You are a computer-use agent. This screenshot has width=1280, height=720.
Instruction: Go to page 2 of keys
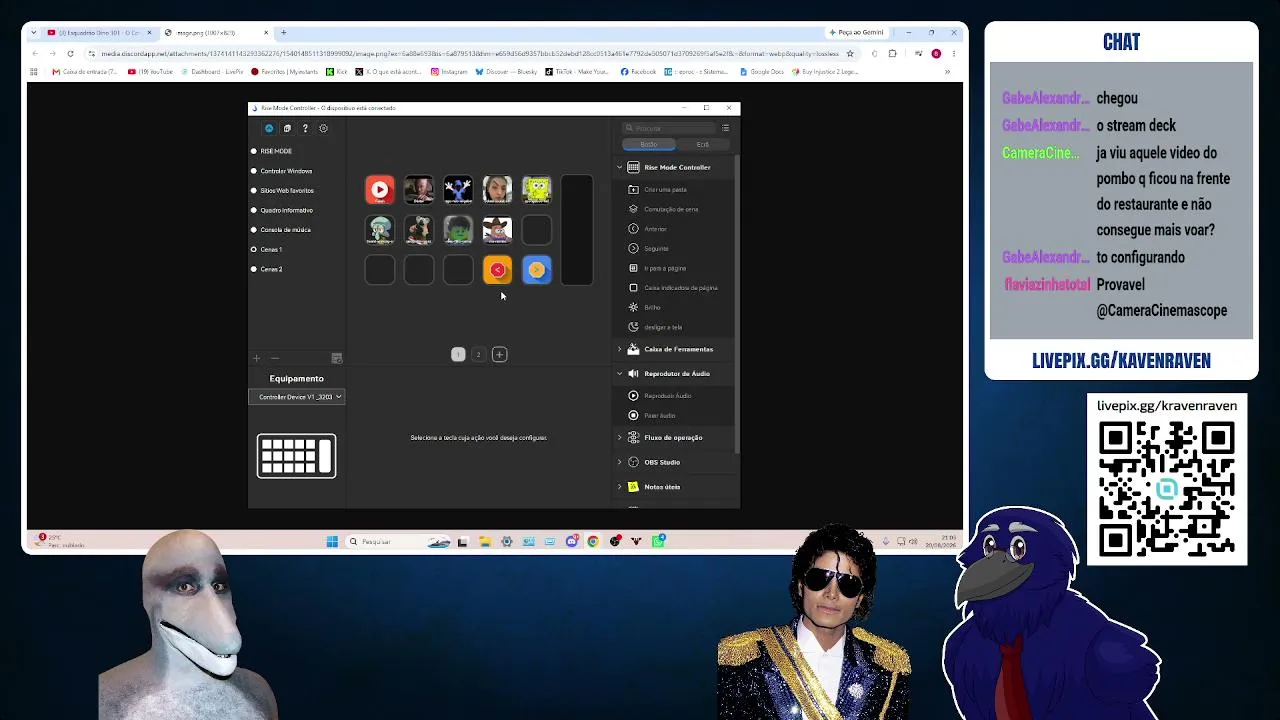coord(478,354)
